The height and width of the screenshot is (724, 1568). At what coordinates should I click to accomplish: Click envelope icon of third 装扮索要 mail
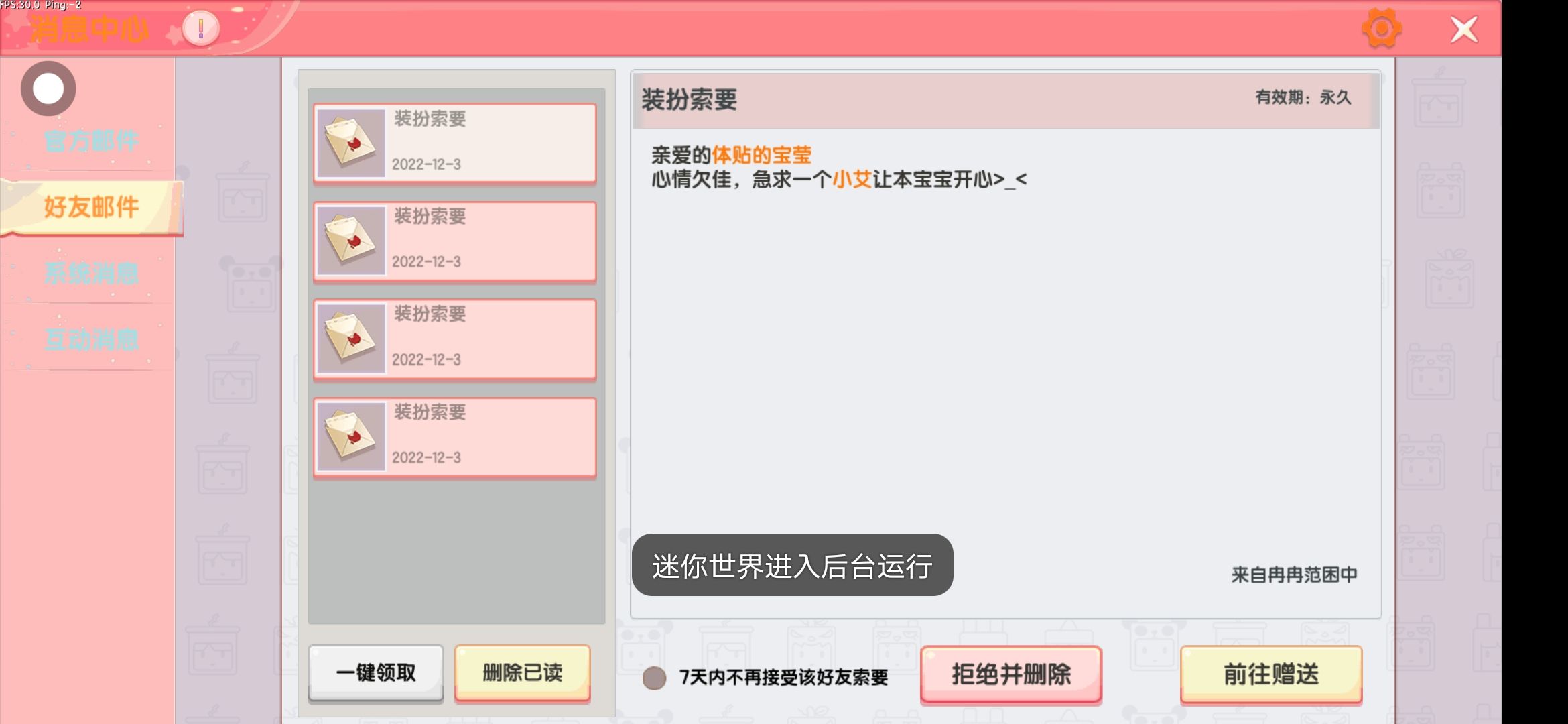click(x=350, y=339)
